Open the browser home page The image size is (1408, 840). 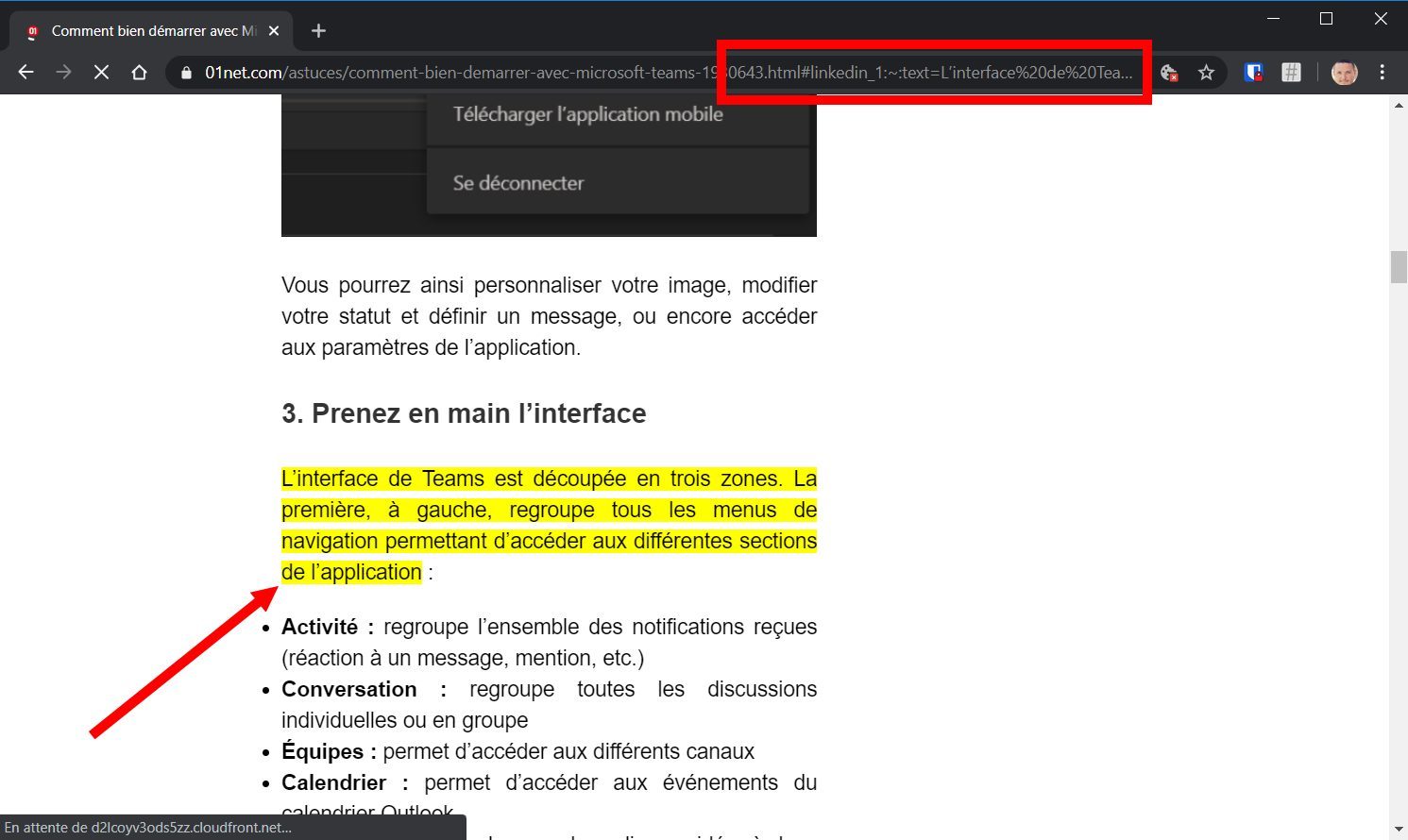tap(139, 73)
